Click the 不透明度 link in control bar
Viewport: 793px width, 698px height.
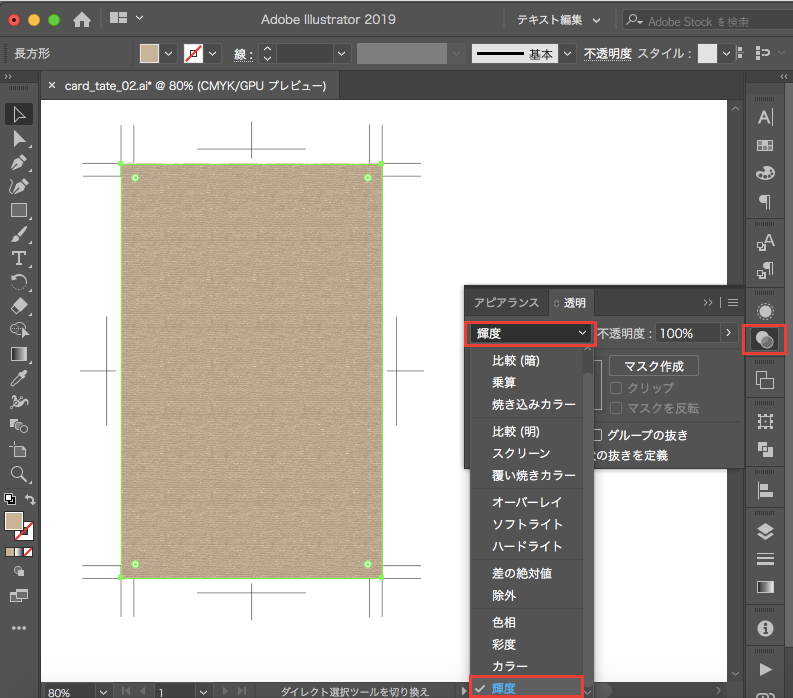coord(607,53)
